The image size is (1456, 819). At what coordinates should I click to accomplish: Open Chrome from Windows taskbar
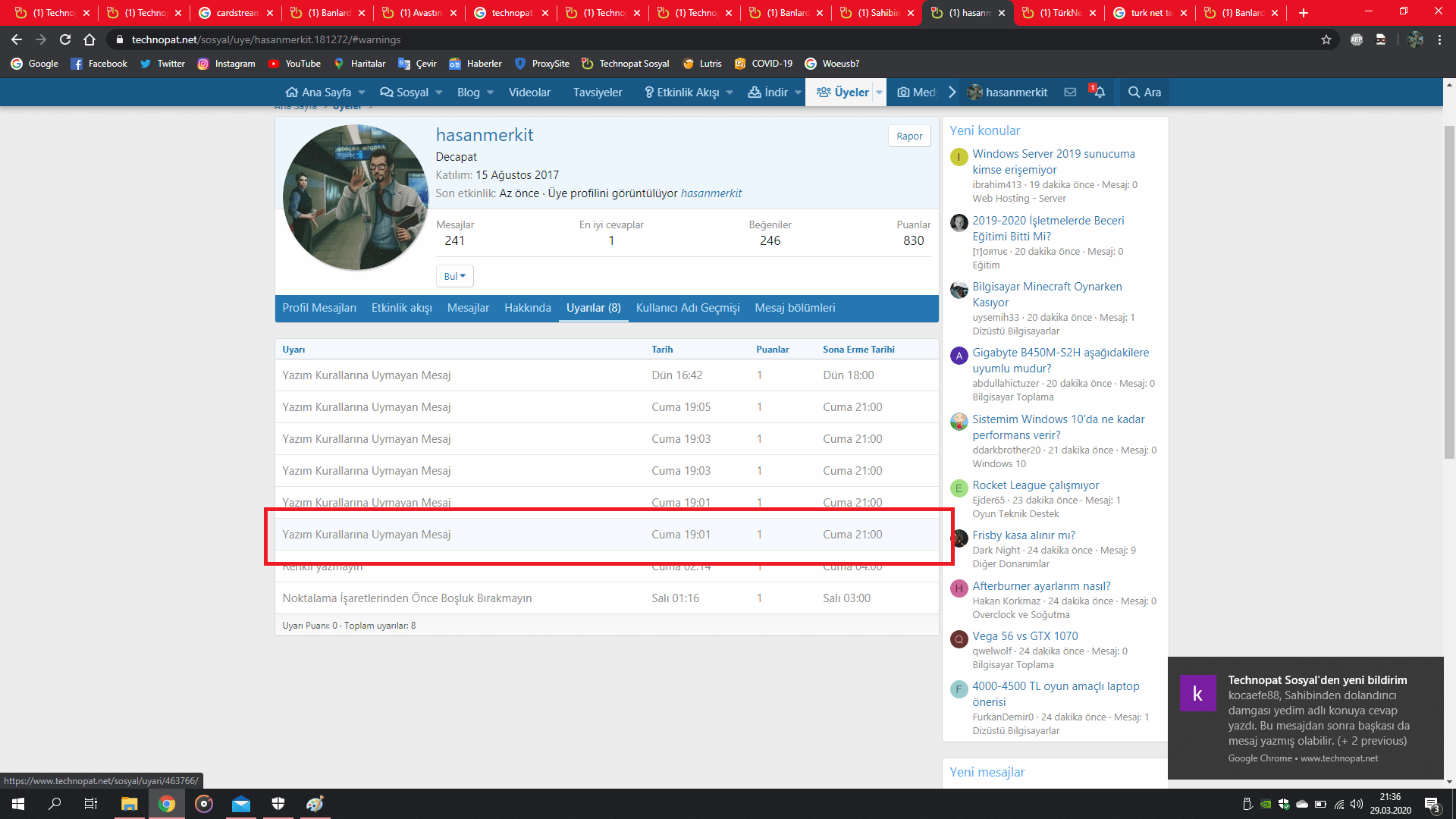tap(167, 804)
